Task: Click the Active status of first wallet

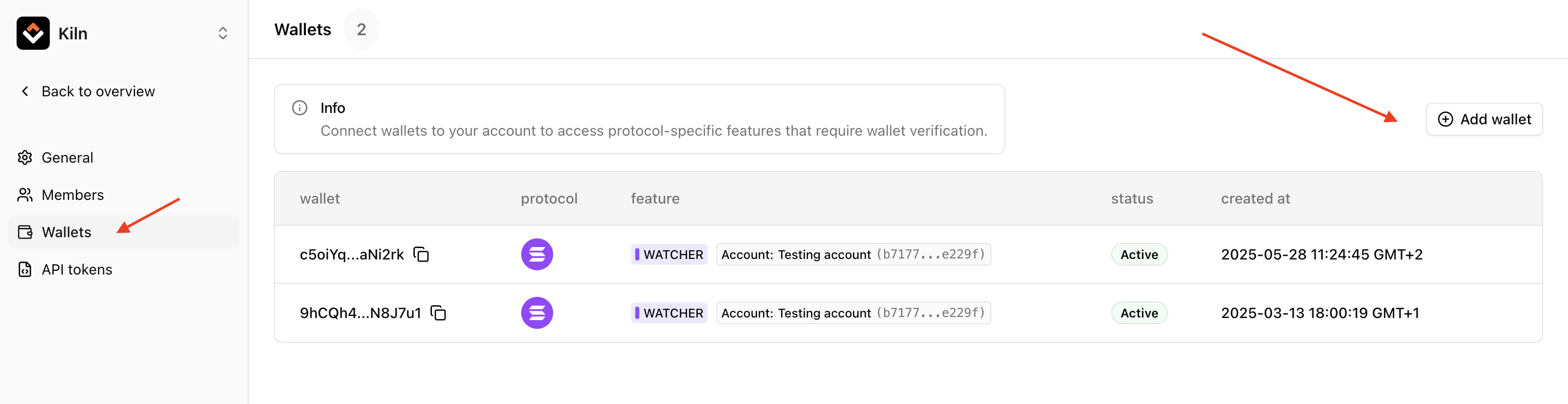Action: point(1139,254)
